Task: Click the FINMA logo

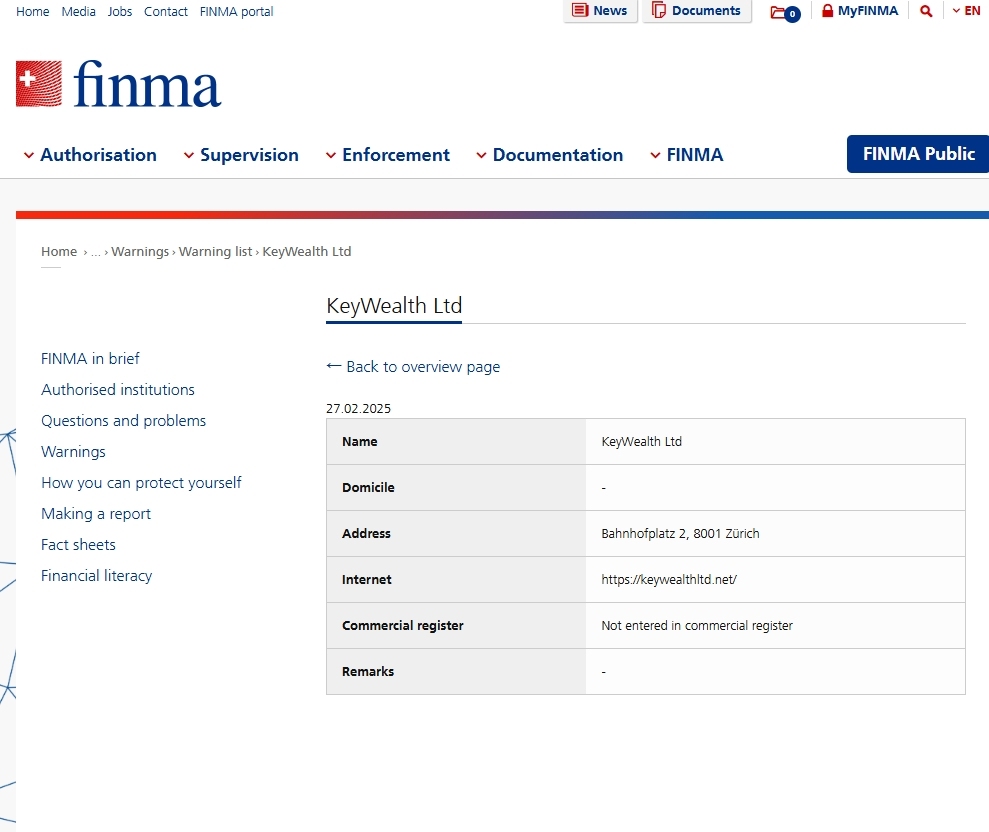Action: (x=118, y=84)
